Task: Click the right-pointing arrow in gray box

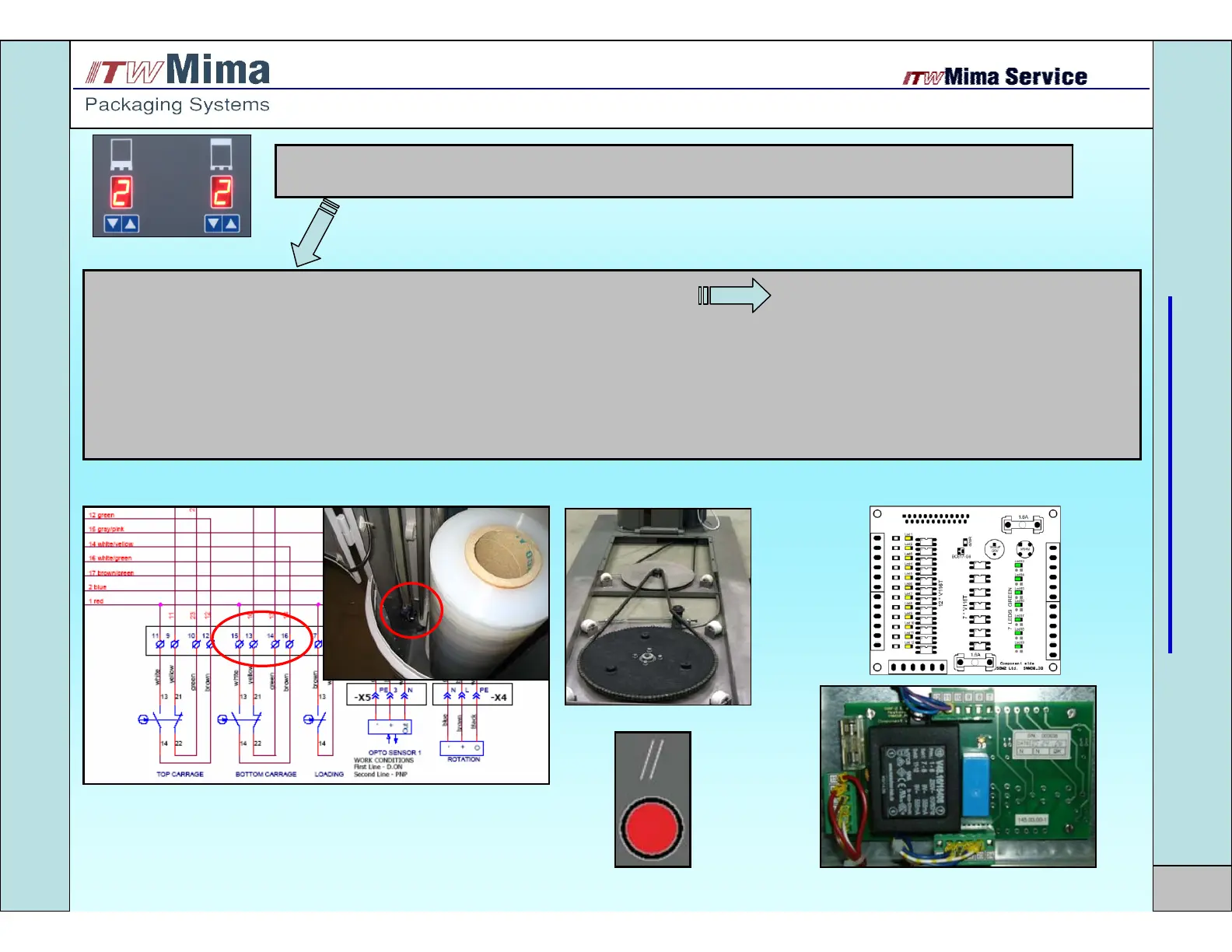Action: (x=734, y=296)
